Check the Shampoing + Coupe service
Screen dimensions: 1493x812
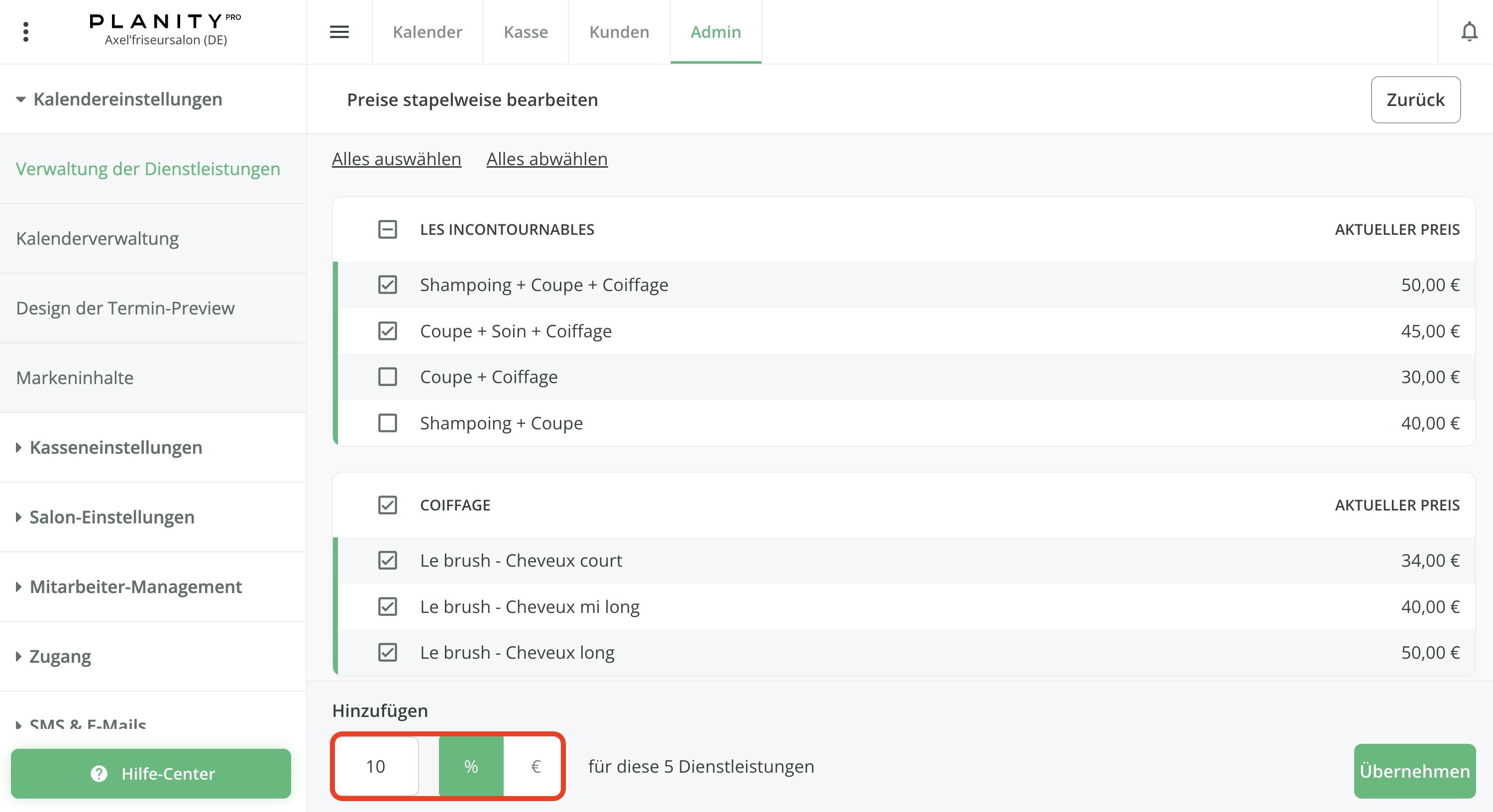pos(387,423)
